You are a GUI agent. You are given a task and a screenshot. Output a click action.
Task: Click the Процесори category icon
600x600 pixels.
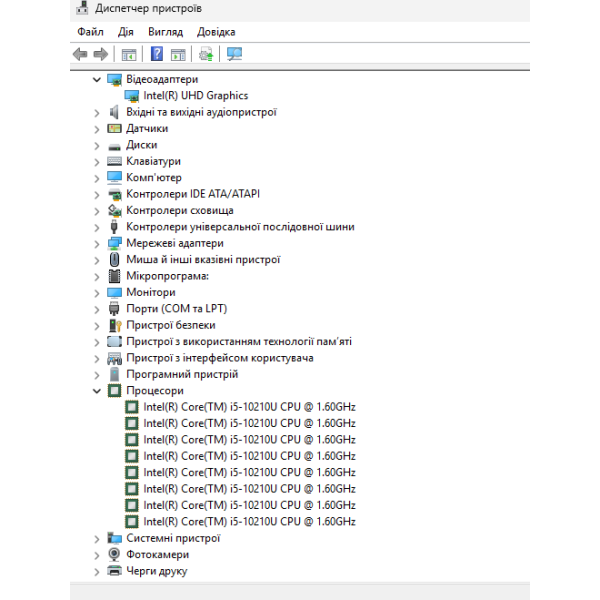point(114,391)
